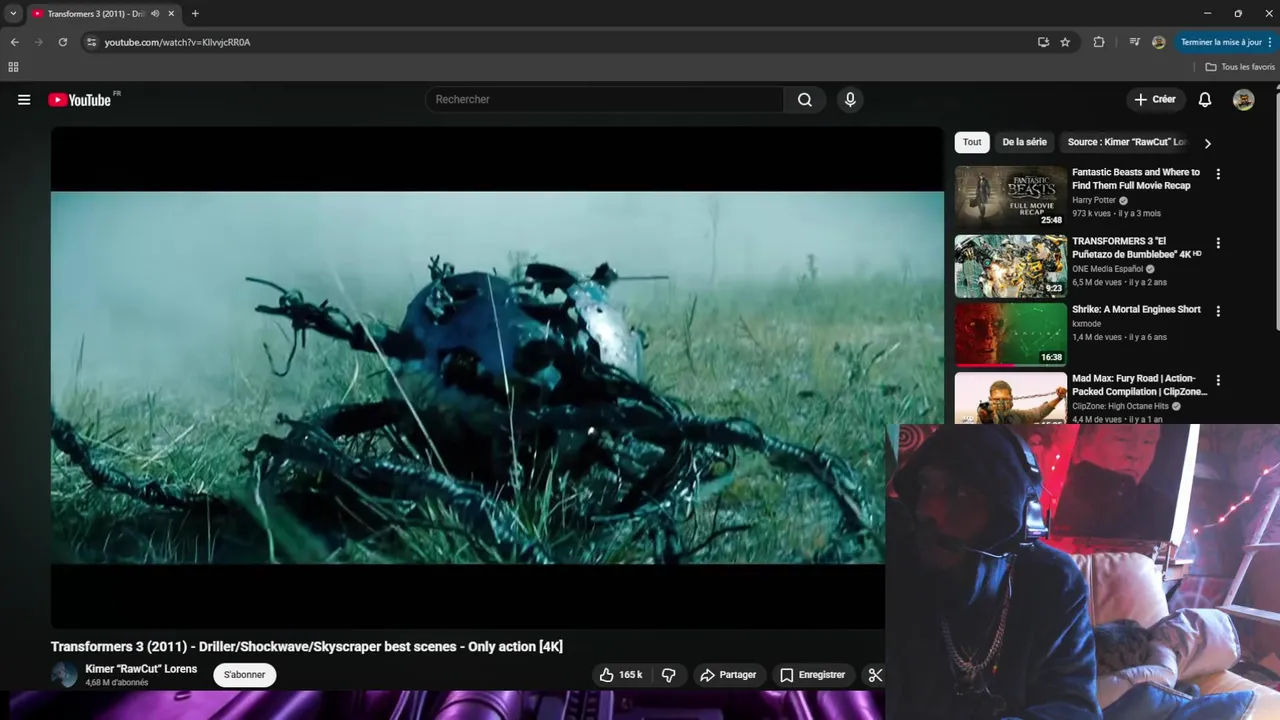Open the YouTube hamburger guide menu

pos(24,100)
